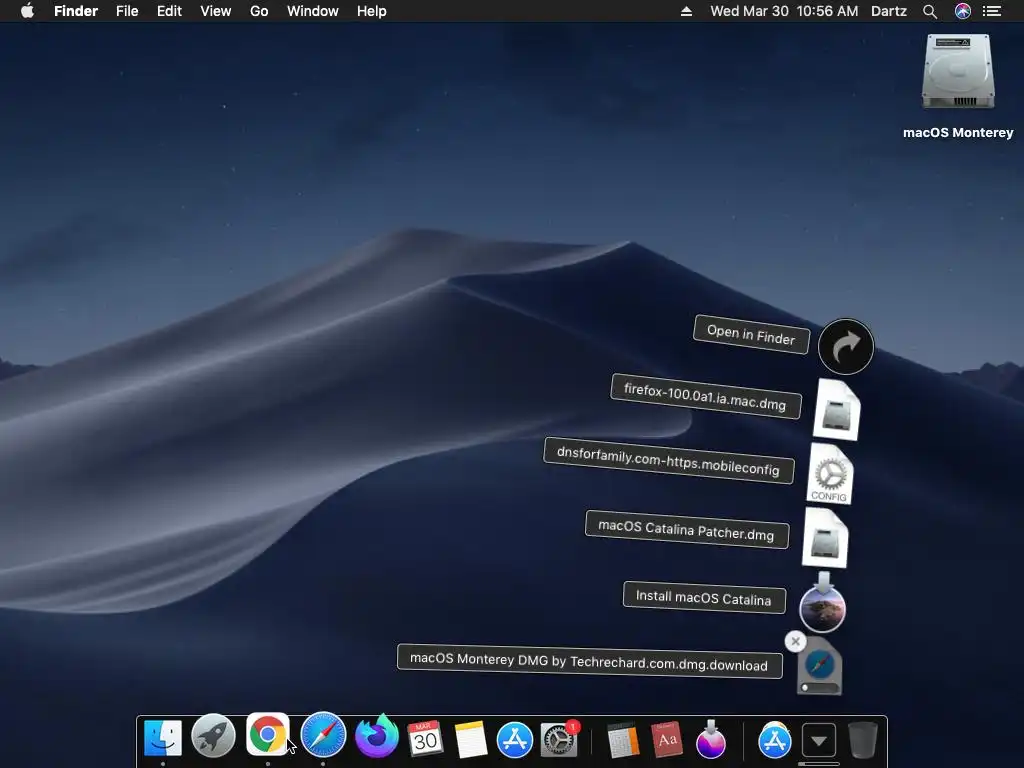
Task: Open the Trash in the Dock
Action: [862, 739]
